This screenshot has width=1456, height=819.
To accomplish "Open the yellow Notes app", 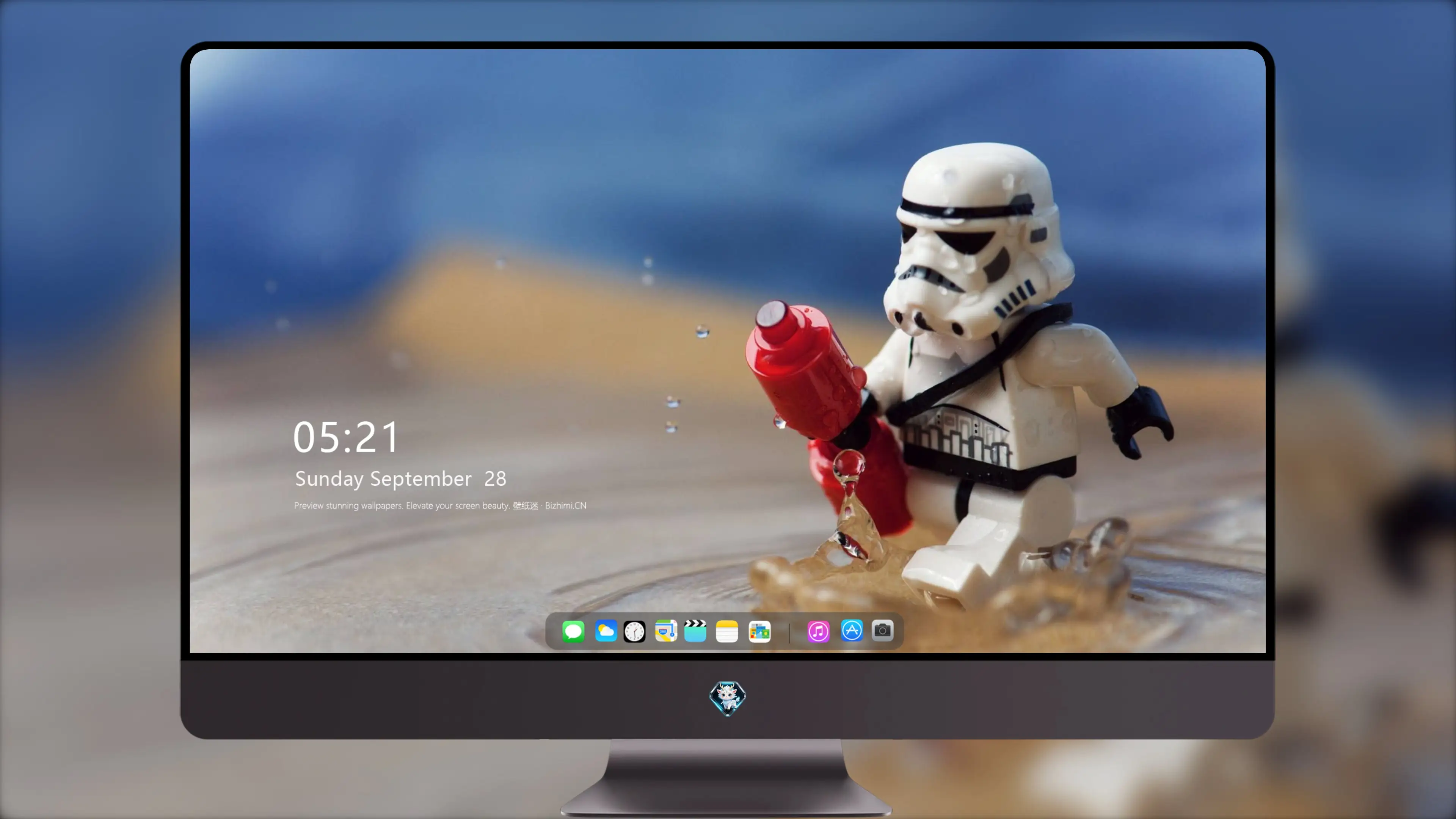I will [727, 631].
